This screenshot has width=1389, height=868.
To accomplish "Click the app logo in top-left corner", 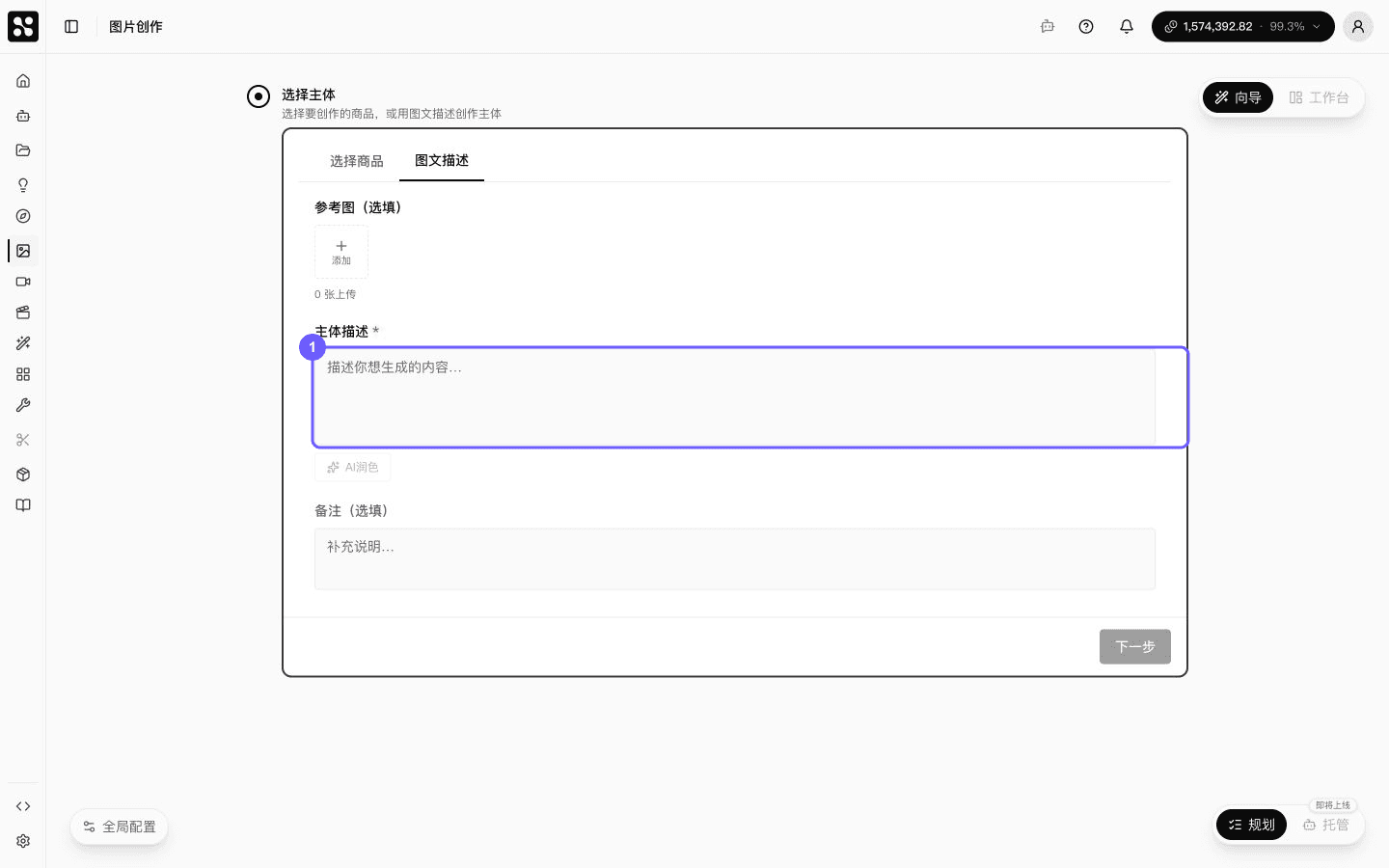I will click(x=23, y=26).
